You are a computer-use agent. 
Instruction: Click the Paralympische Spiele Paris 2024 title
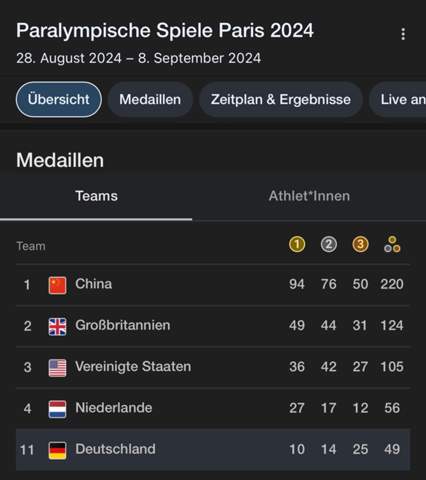165,31
